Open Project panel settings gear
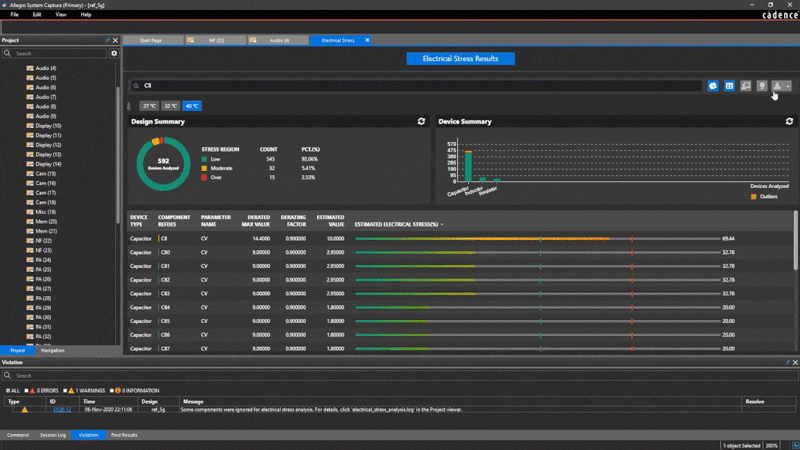The height and width of the screenshot is (450, 800). click(x=114, y=53)
